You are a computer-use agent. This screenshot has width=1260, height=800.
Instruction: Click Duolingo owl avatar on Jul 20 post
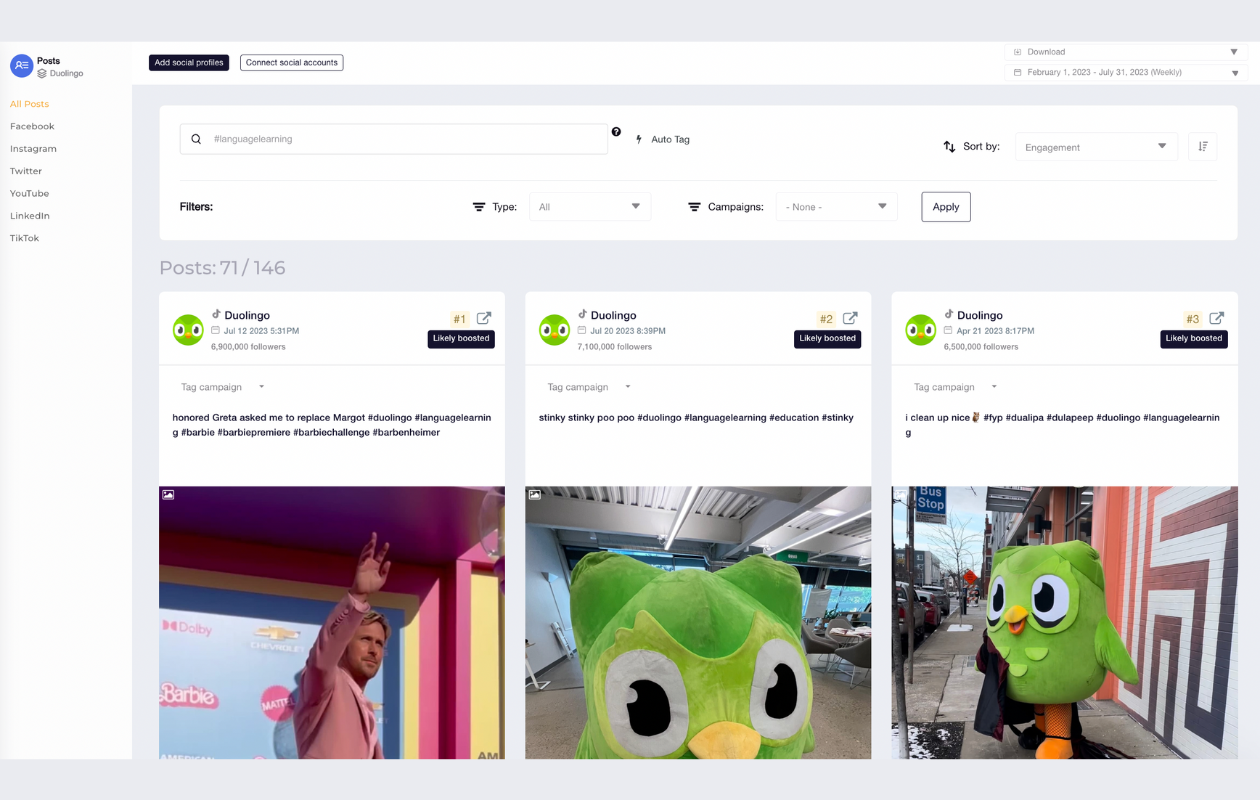(x=554, y=330)
